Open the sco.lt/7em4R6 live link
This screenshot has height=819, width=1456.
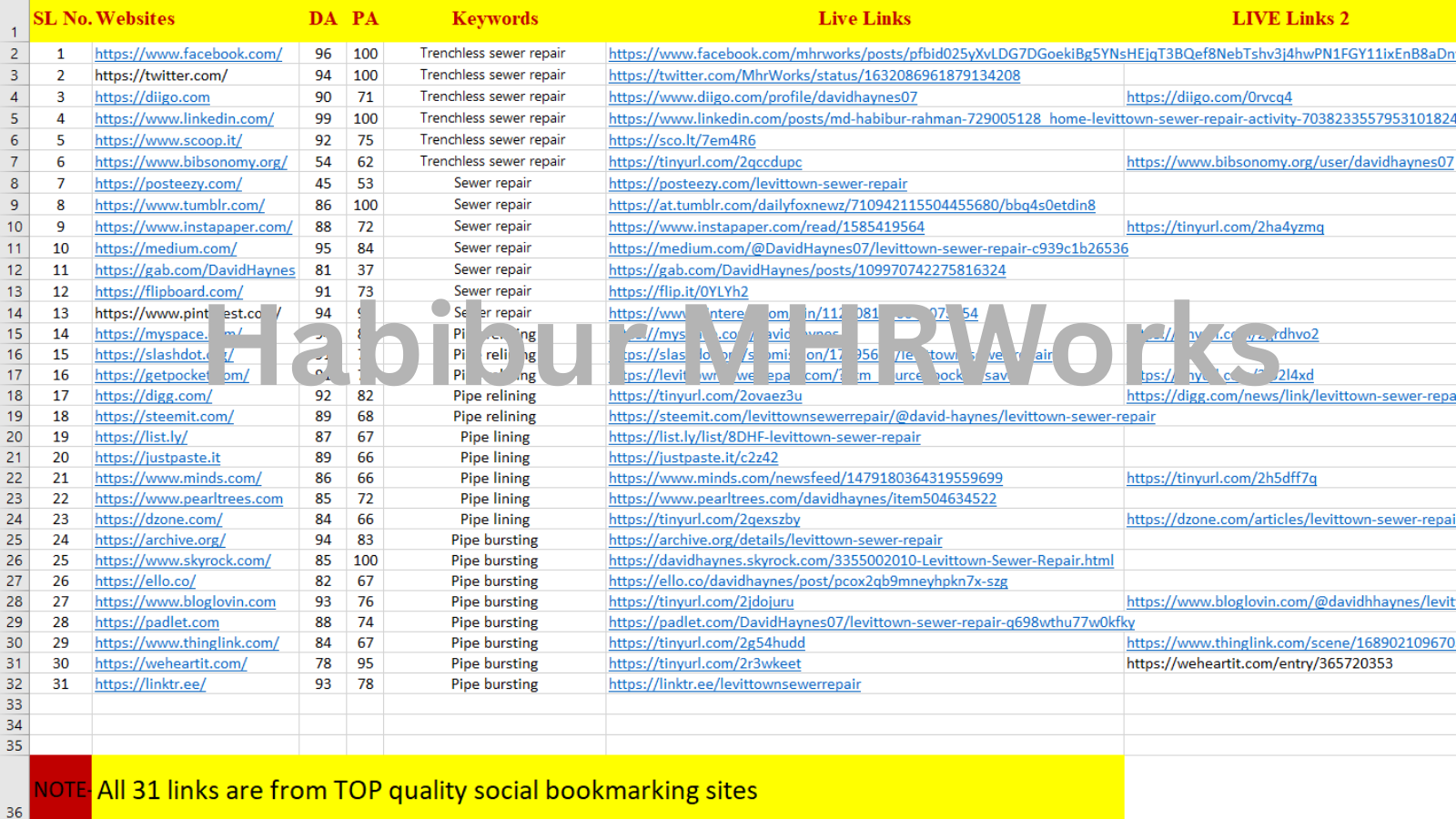point(682,140)
